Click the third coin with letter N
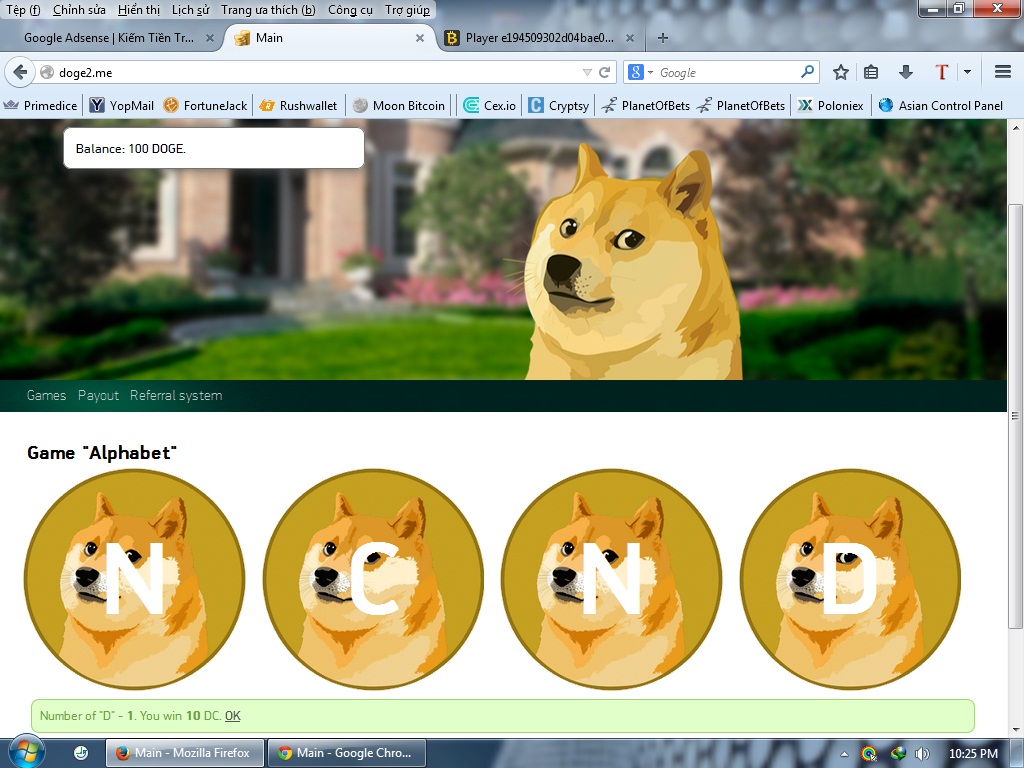 point(611,579)
